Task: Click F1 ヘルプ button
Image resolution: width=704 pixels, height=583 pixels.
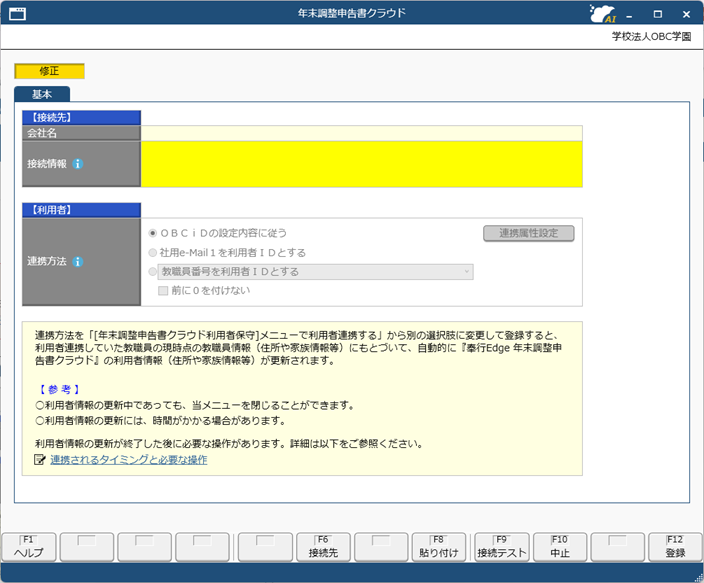Action: coord(29,547)
